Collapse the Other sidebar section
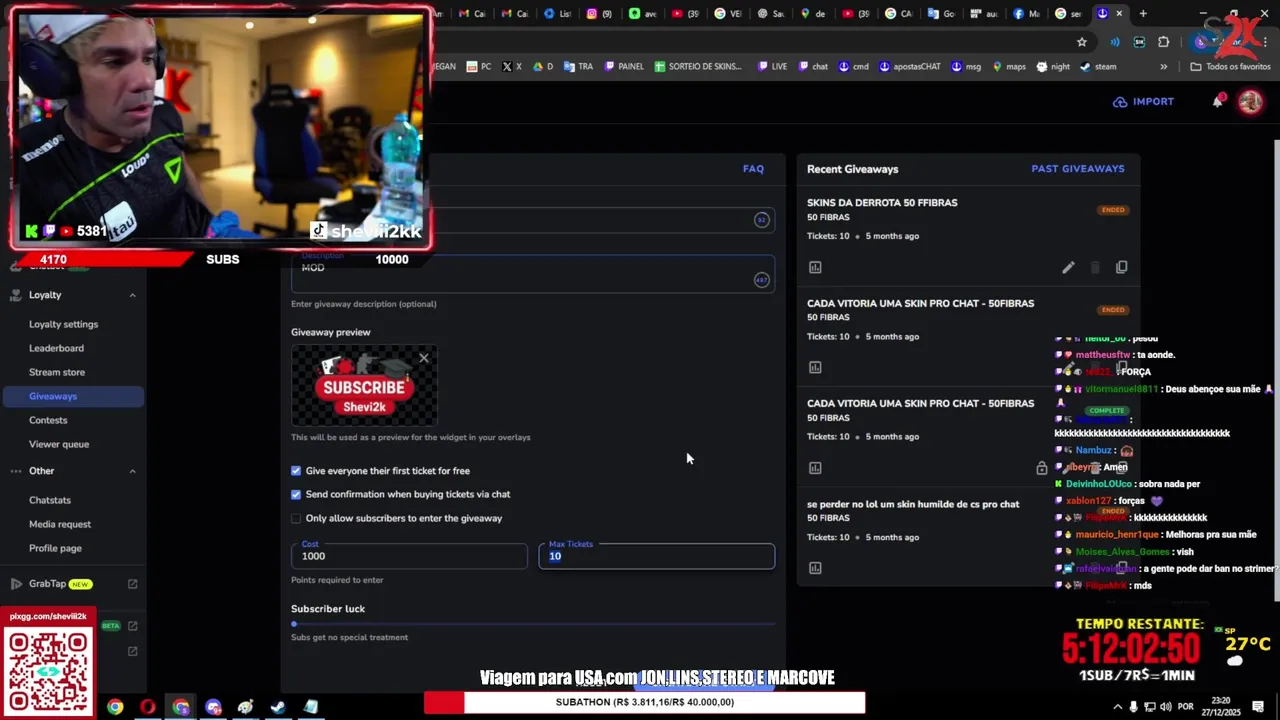Screen dimensions: 1280x720 [x=132, y=471]
